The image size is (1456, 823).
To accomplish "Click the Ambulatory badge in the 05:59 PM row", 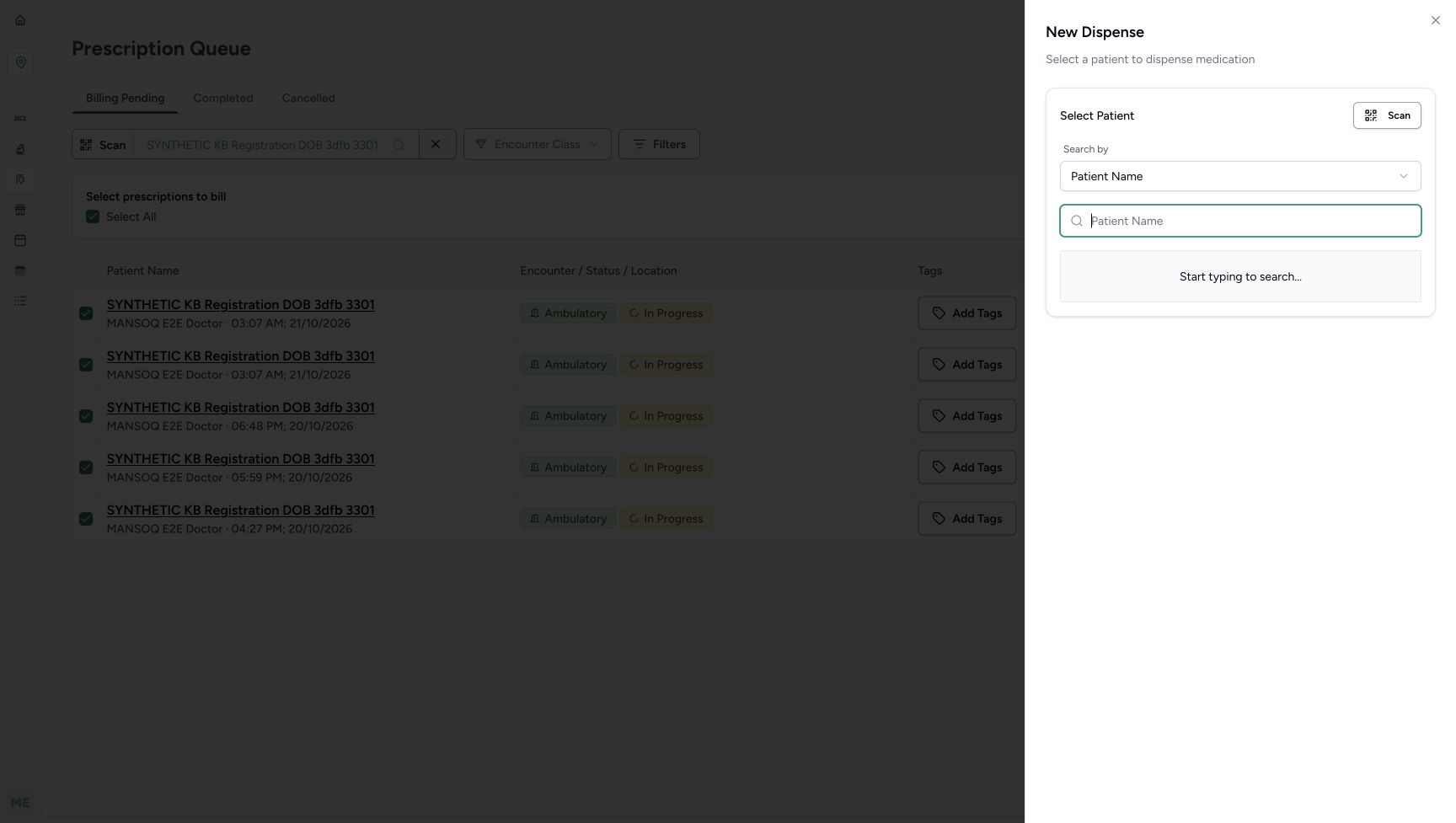I will [x=568, y=468].
